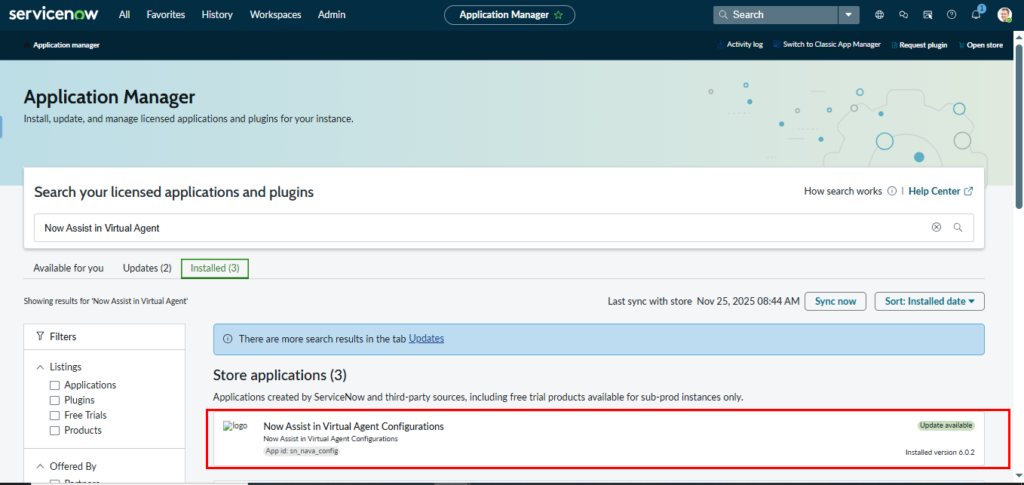
Task: Open the notifications bell icon
Action: click(976, 15)
